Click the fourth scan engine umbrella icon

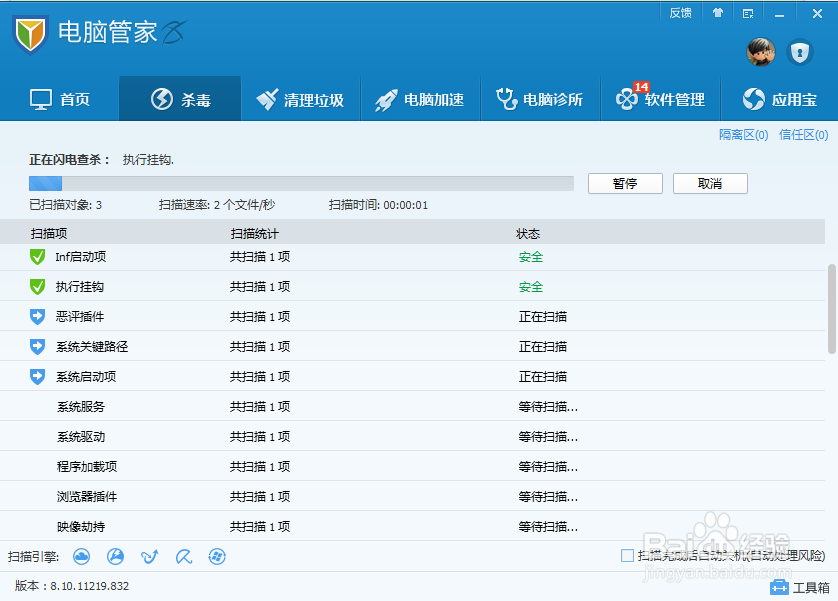click(x=183, y=557)
